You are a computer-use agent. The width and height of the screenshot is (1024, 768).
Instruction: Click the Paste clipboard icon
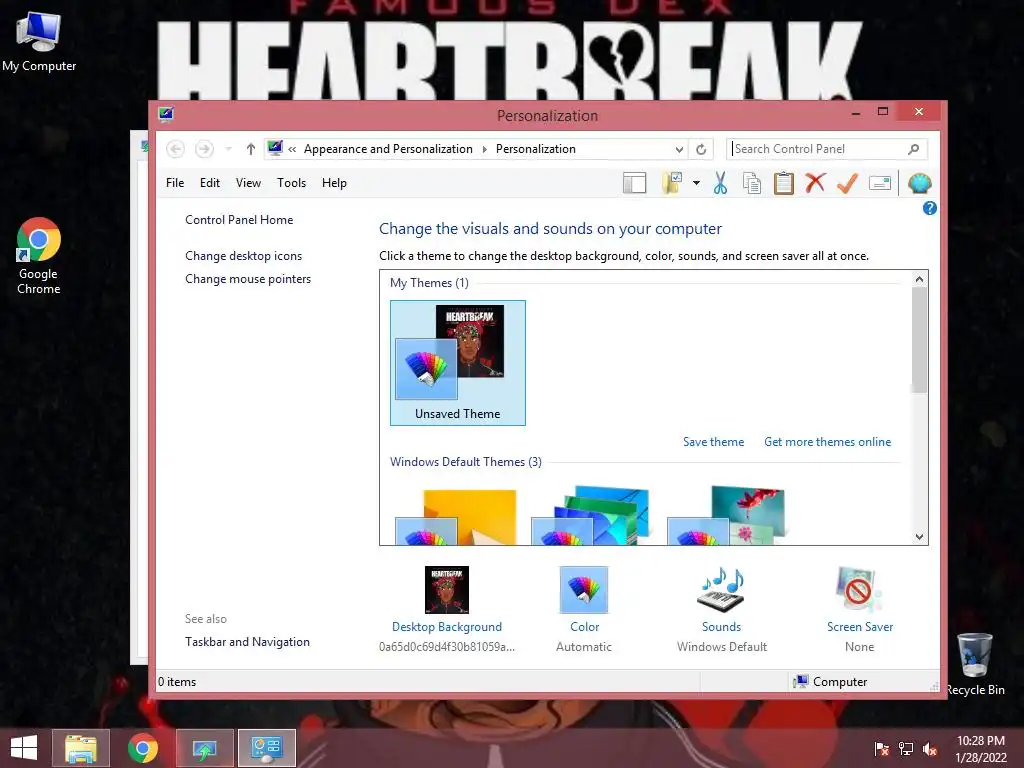pos(784,184)
